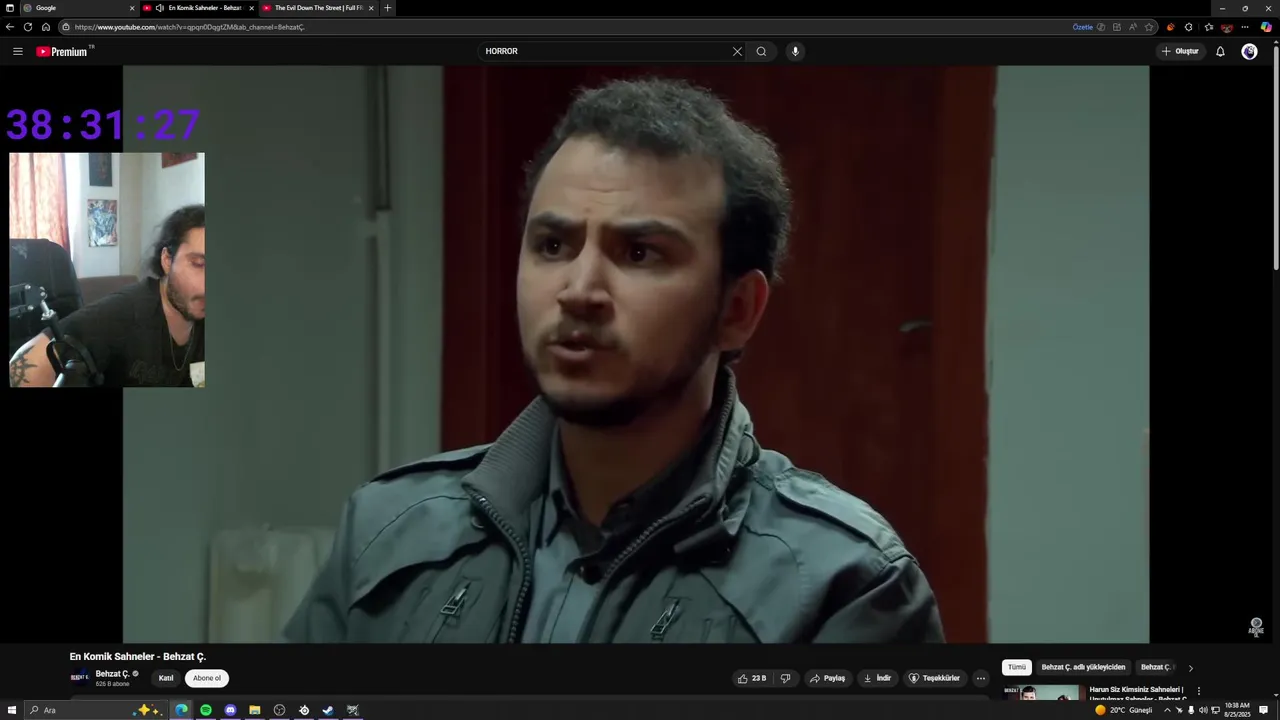Screen dimensions: 1280x720
Task: Mute the En Komik Sahneler tab audio
Action: 160,8
